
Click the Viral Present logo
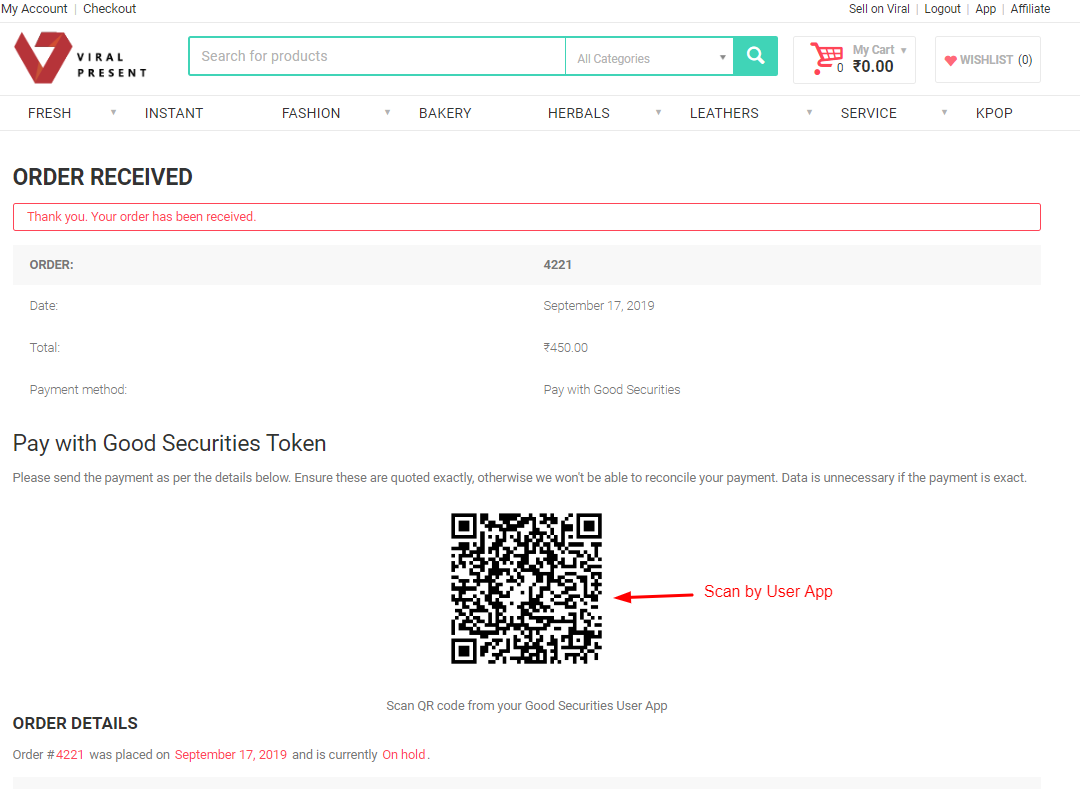(81, 58)
